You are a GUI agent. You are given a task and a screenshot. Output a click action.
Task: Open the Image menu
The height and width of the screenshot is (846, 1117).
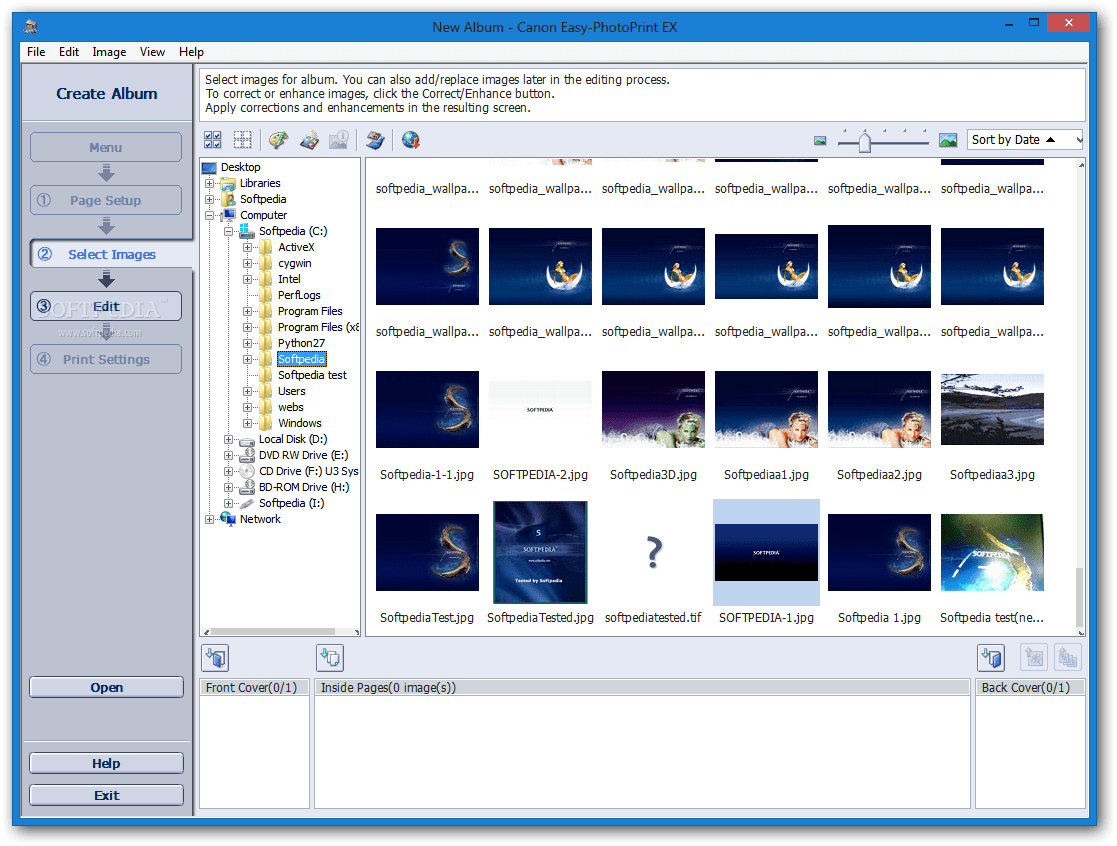(x=109, y=51)
